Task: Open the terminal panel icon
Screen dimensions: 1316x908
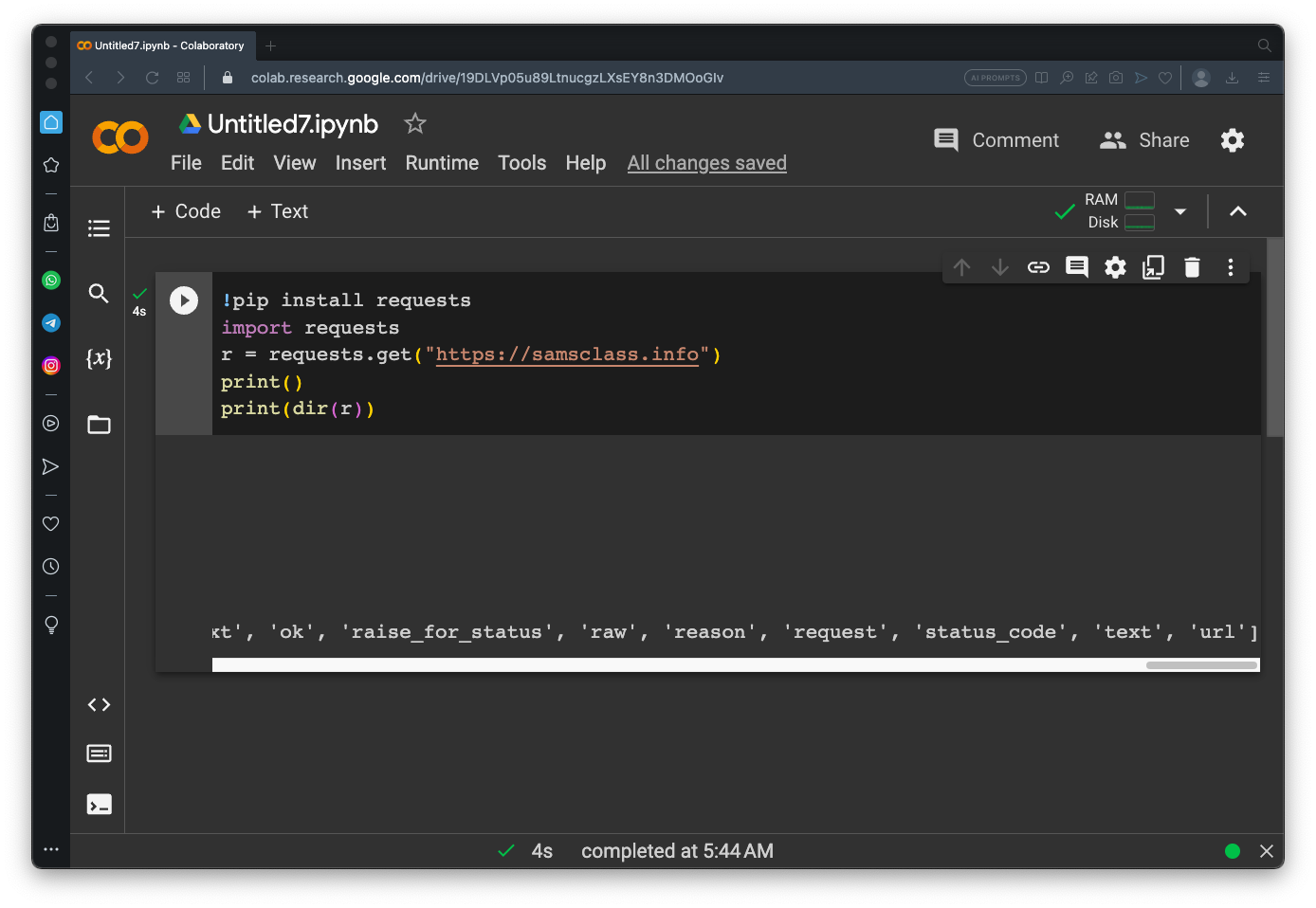Action: tap(99, 804)
